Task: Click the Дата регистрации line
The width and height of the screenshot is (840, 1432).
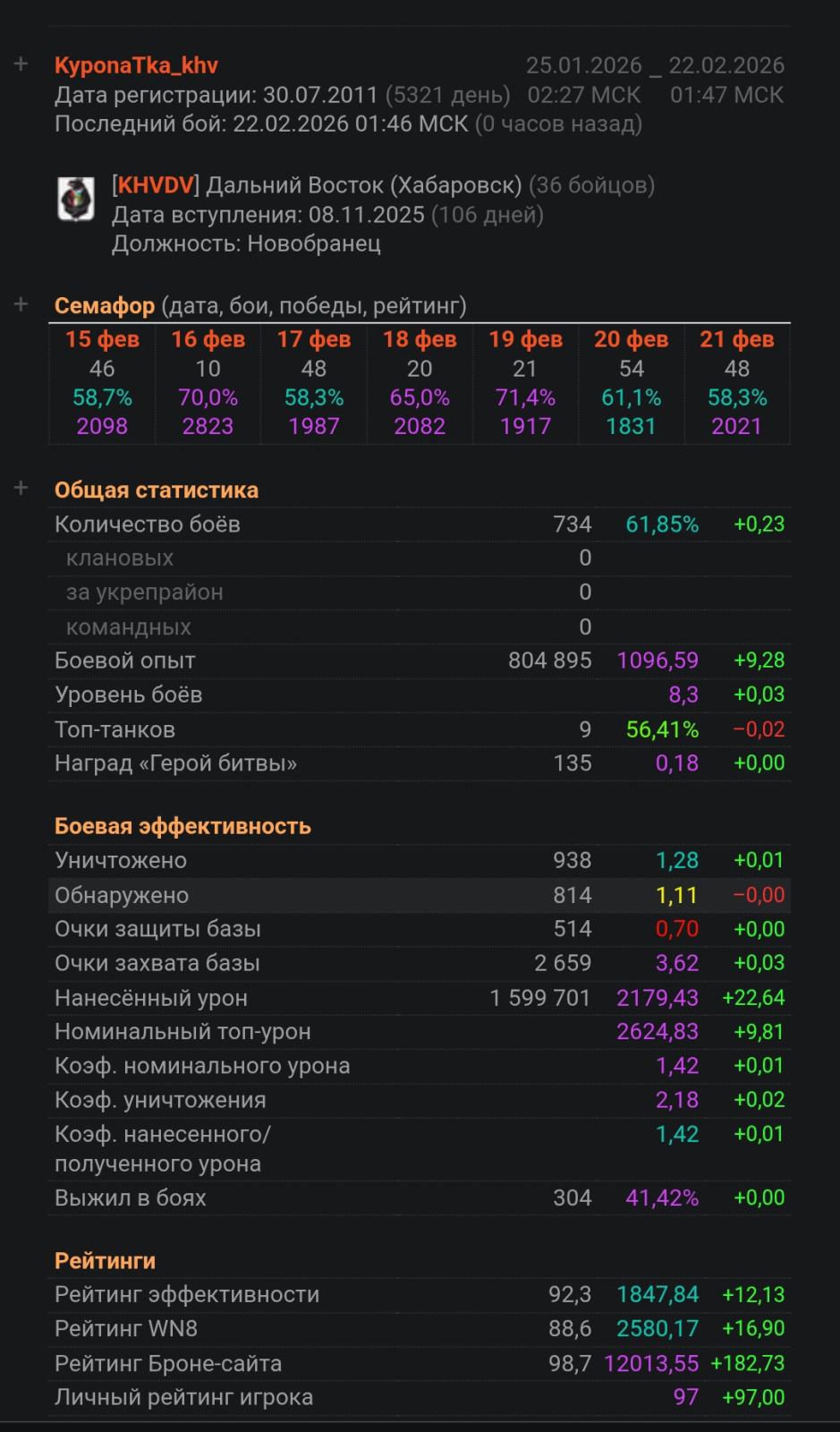Action: point(283,95)
